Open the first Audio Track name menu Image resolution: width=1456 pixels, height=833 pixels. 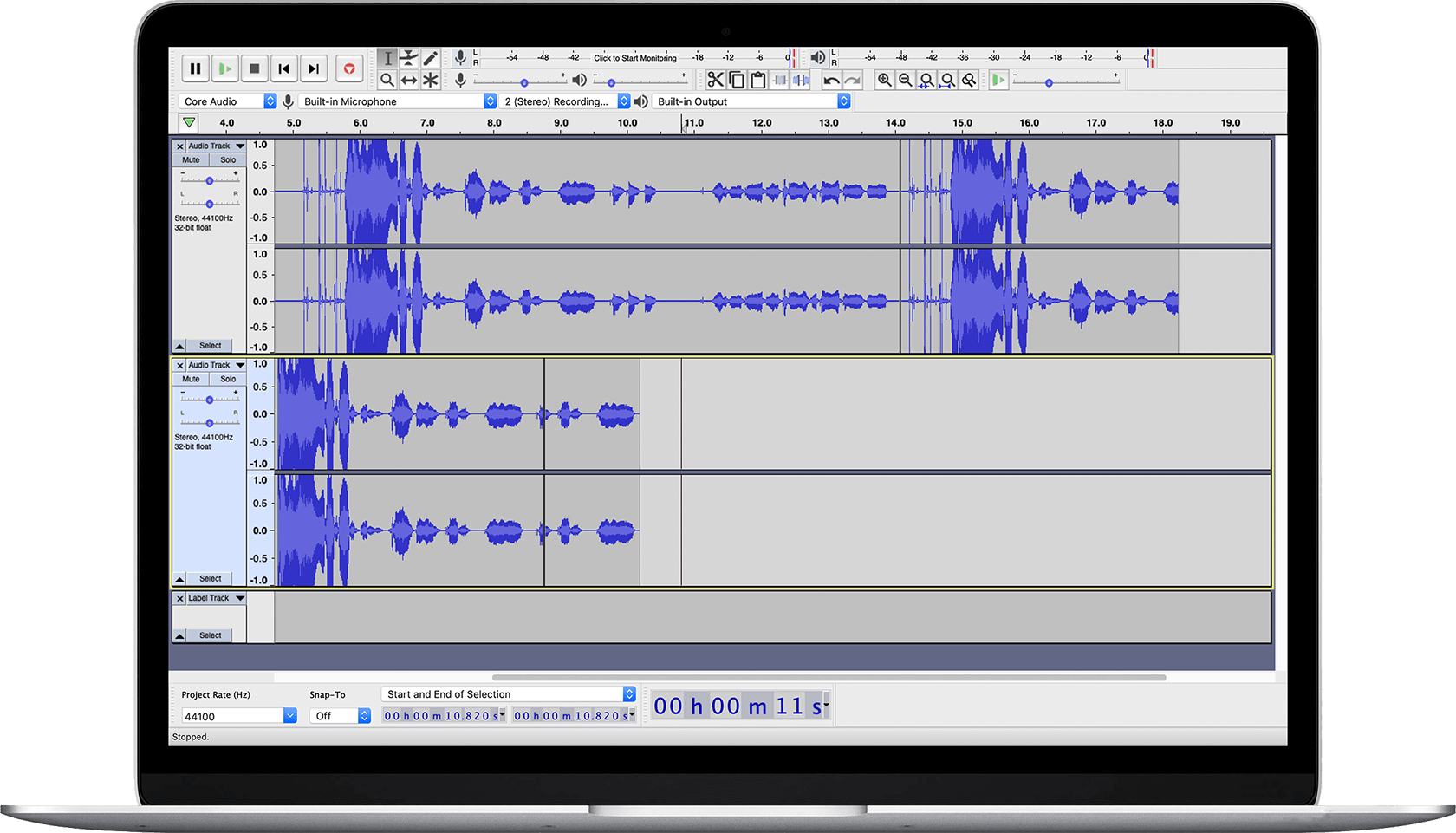point(209,145)
